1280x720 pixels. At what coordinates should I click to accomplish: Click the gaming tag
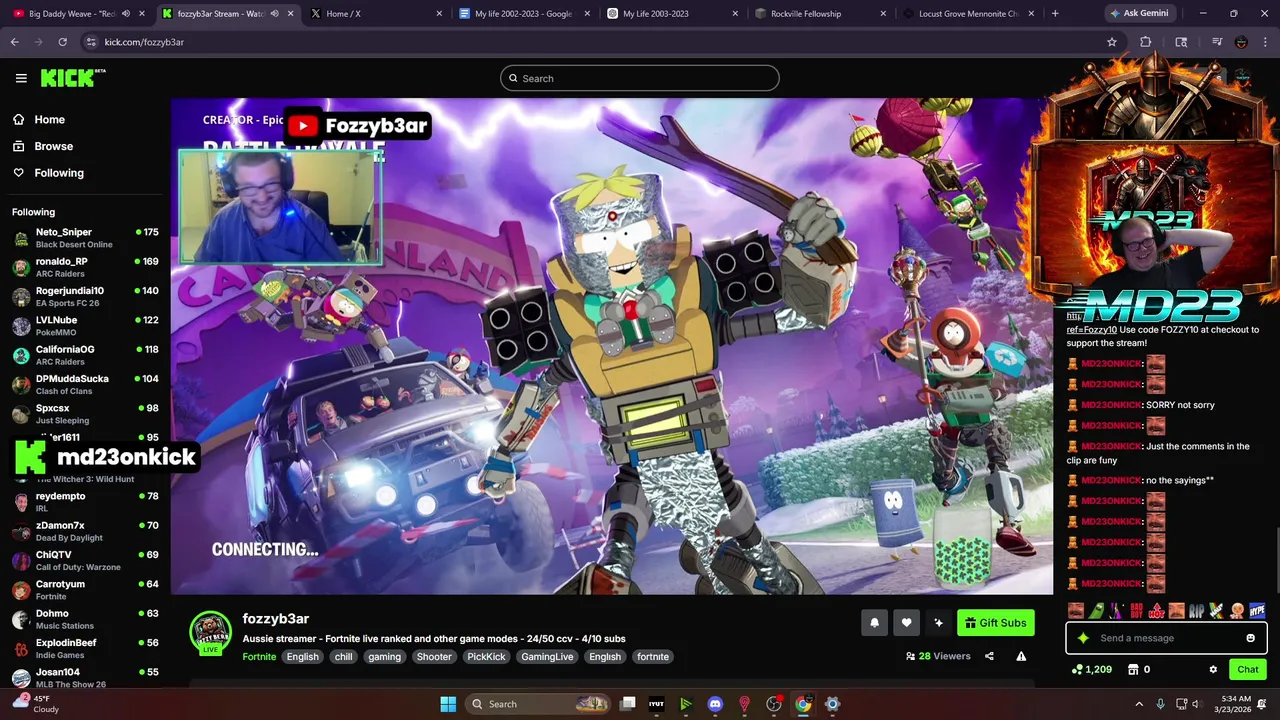(384, 657)
